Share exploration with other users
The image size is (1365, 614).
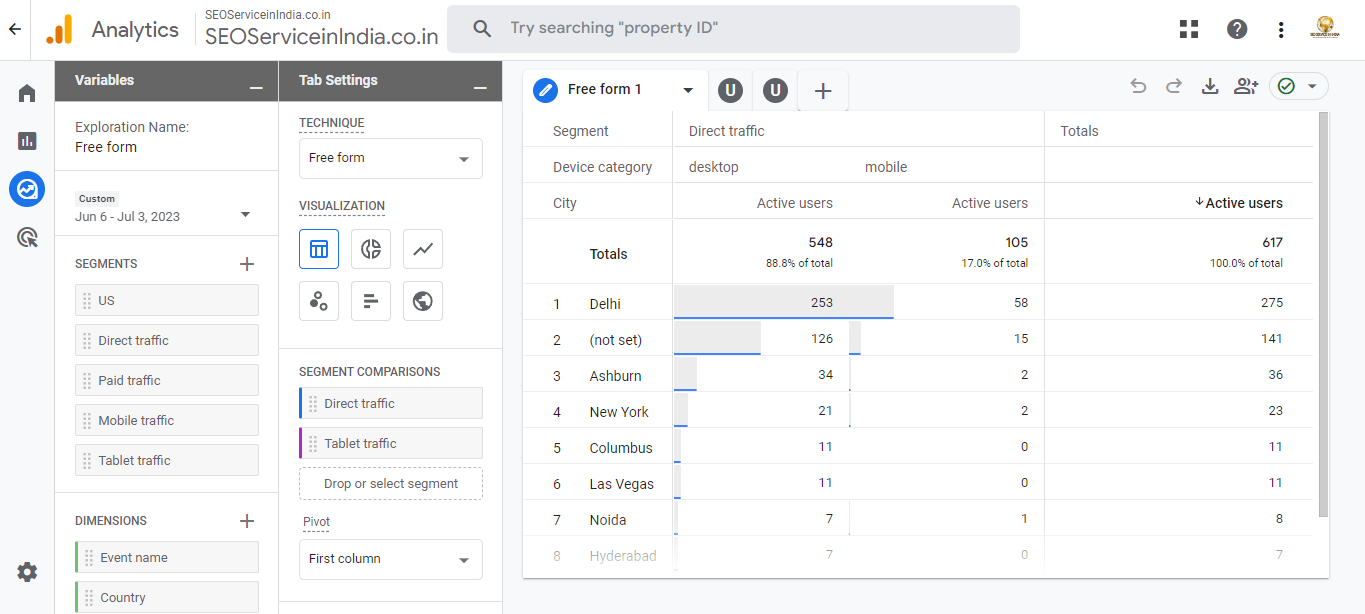1245,87
